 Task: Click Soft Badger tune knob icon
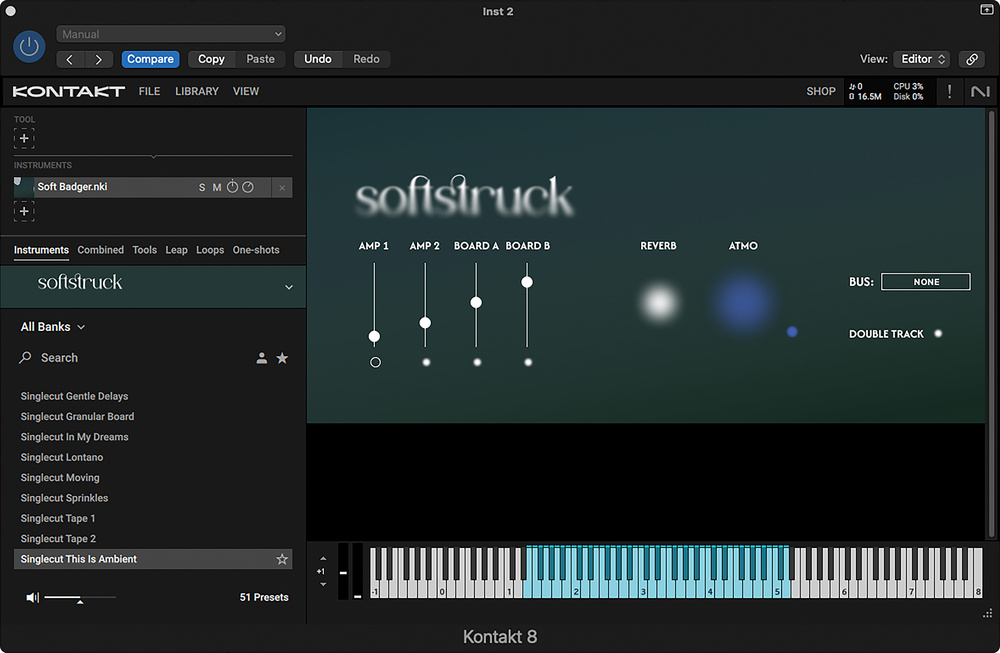coord(233,187)
